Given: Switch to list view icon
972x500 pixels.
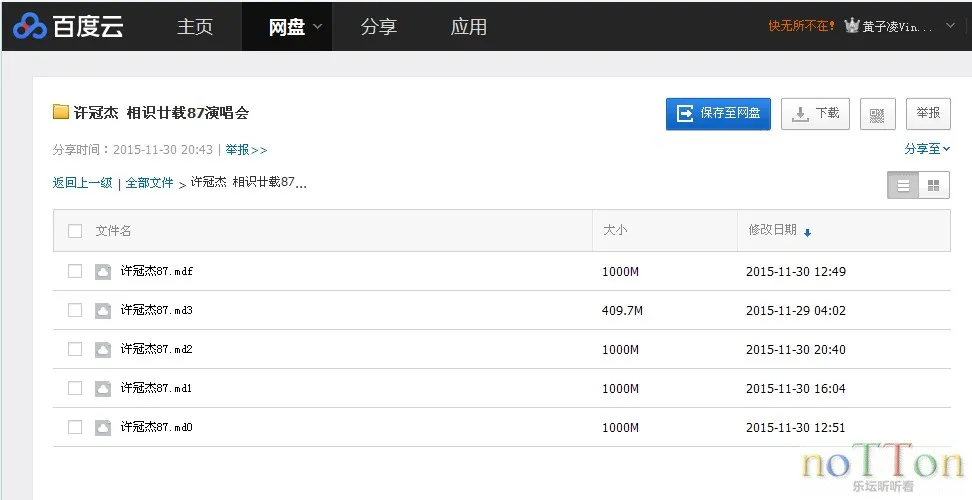Looking at the screenshot, I should [903, 185].
